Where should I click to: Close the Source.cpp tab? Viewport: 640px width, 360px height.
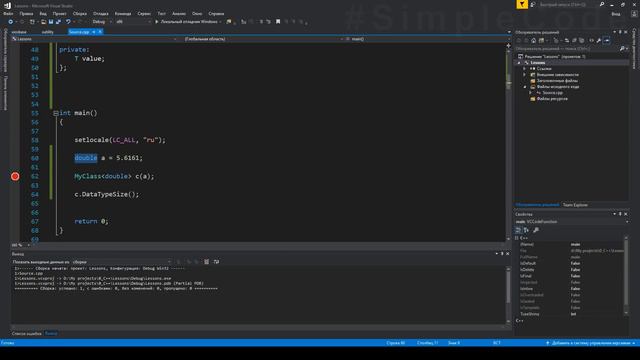click(100, 32)
